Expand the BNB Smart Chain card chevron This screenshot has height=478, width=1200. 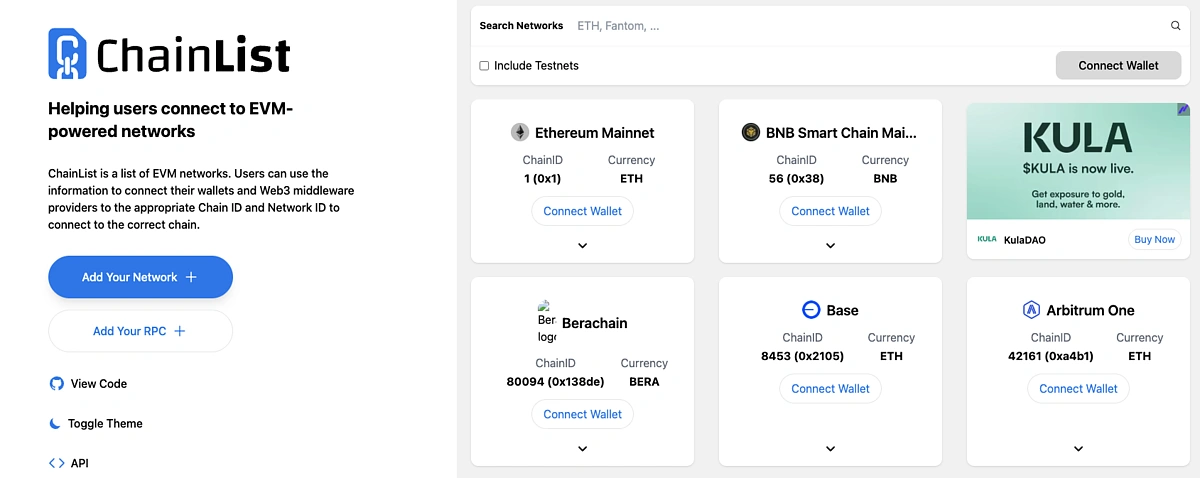[830, 246]
